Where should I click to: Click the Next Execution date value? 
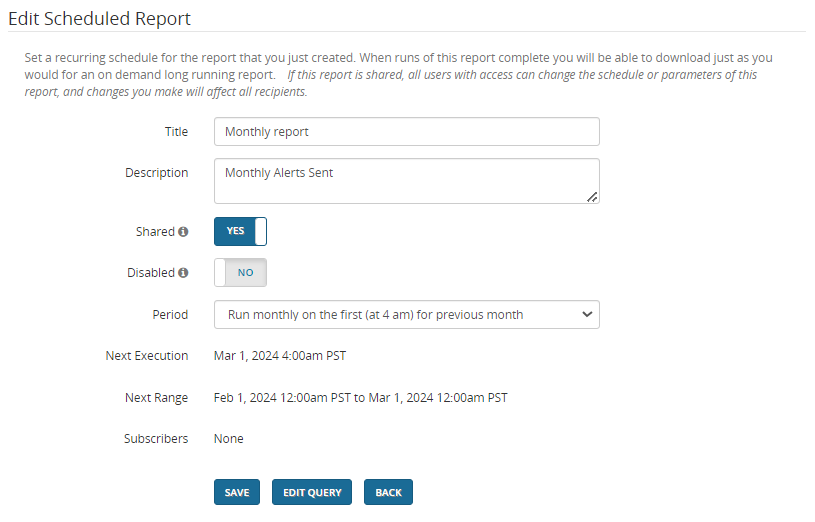coord(280,355)
